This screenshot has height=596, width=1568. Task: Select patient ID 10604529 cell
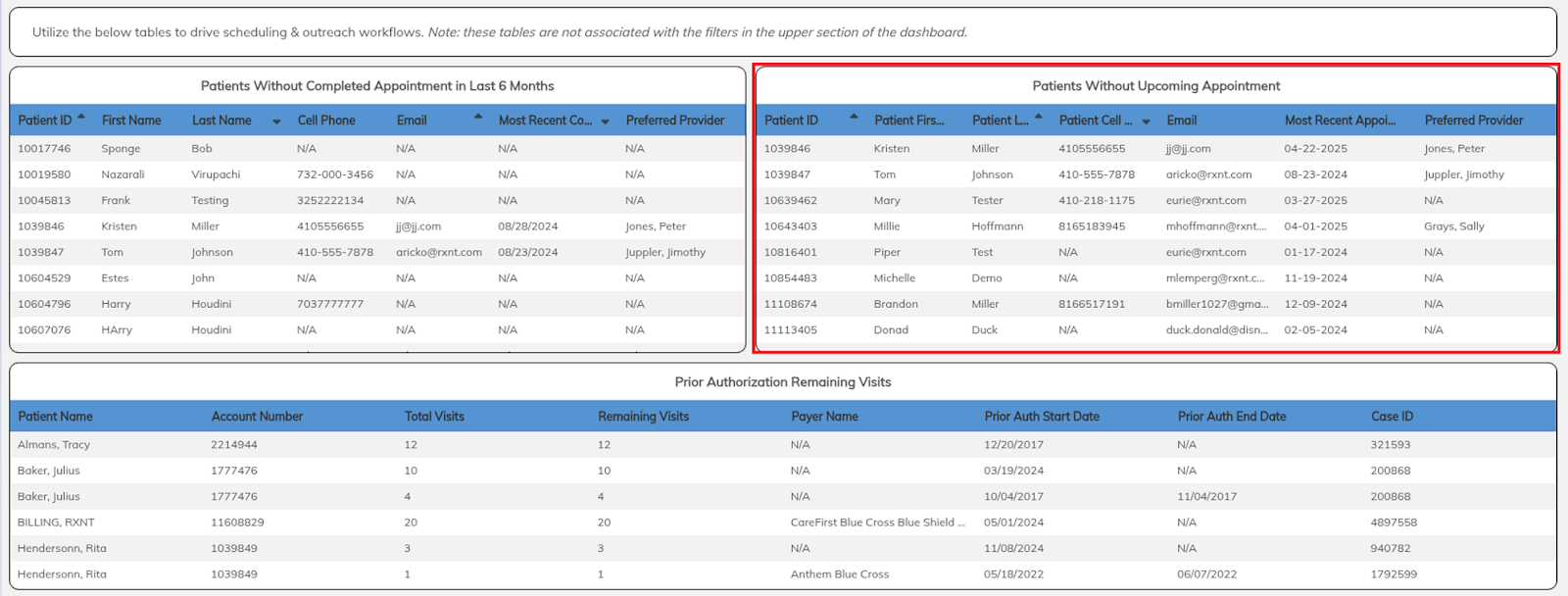tap(44, 278)
